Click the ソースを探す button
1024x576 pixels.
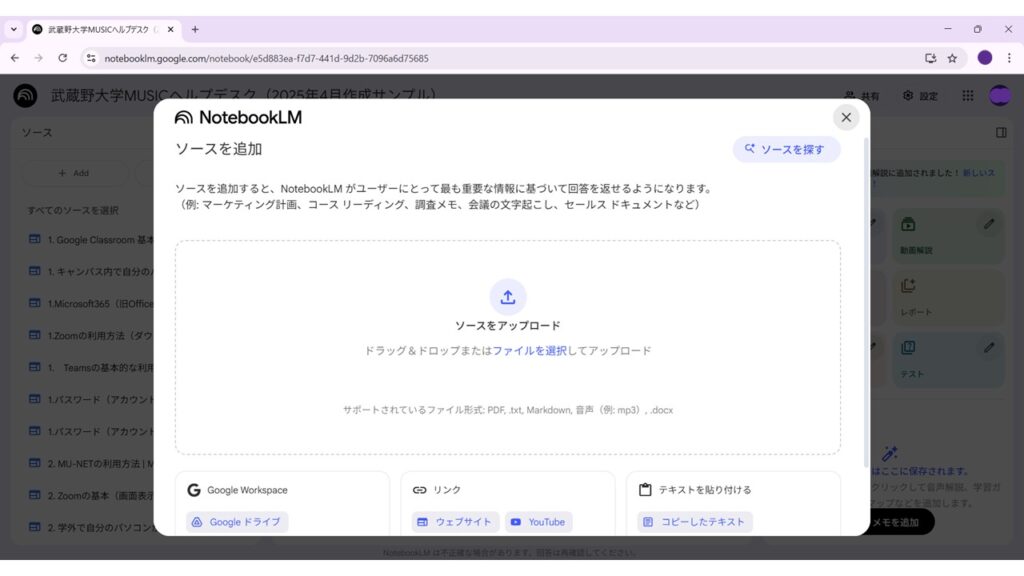(x=786, y=149)
